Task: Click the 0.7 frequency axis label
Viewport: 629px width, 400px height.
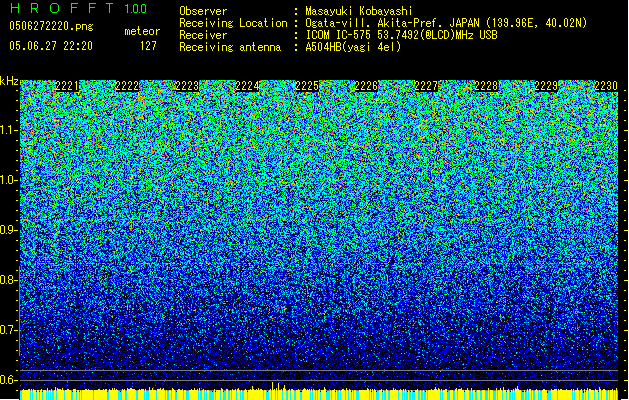Action: 9,330
